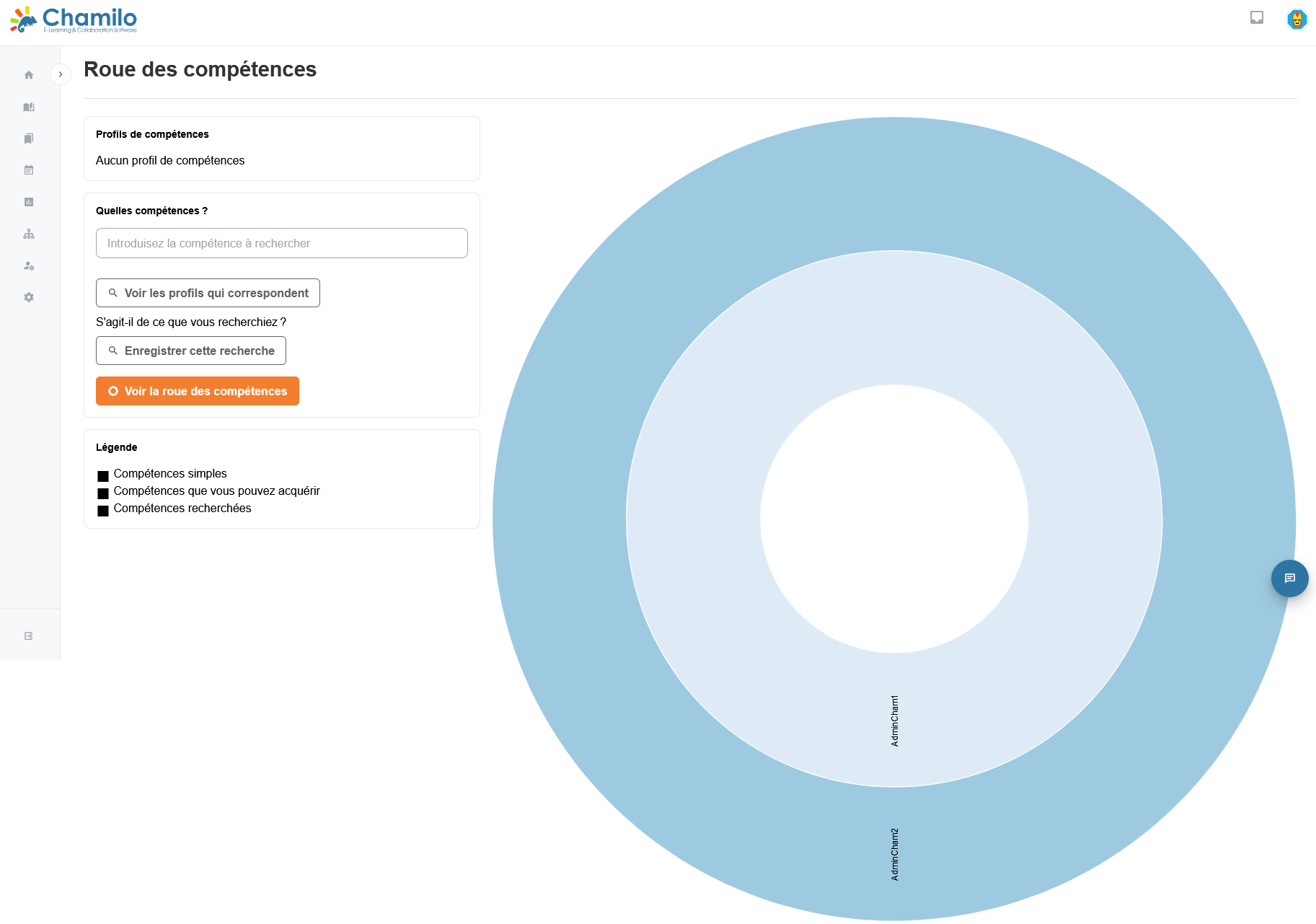The height and width of the screenshot is (924, 1316).
Task: Click the monitor icon in the top bar
Action: click(x=1257, y=17)
